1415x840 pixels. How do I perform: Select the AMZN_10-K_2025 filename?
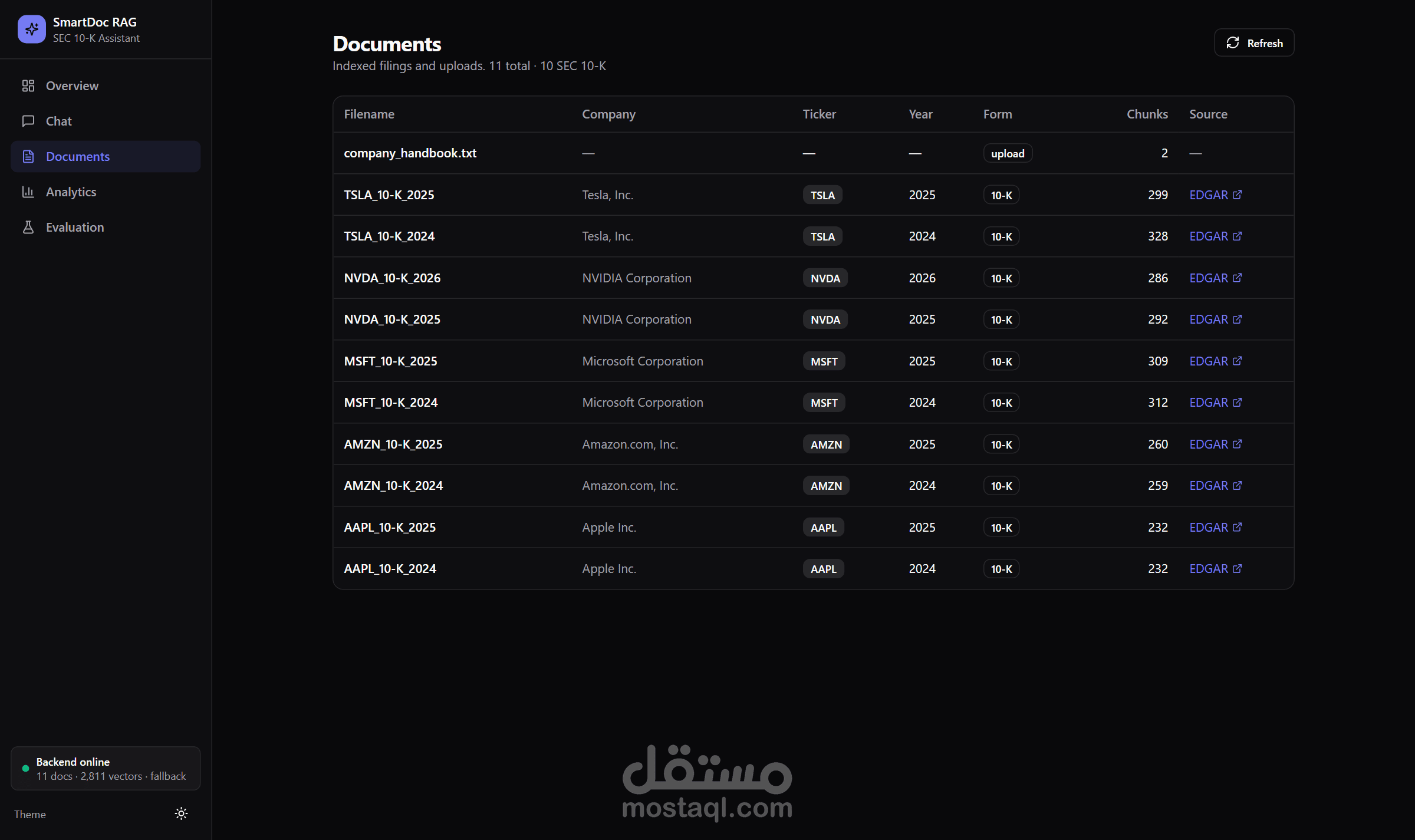[x=393, y=444]
